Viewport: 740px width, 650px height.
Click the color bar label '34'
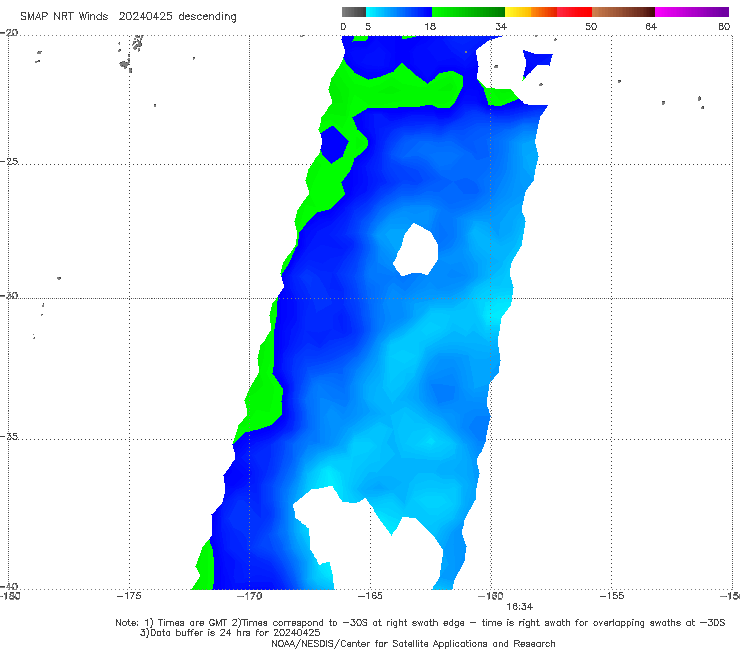(501, 26)
